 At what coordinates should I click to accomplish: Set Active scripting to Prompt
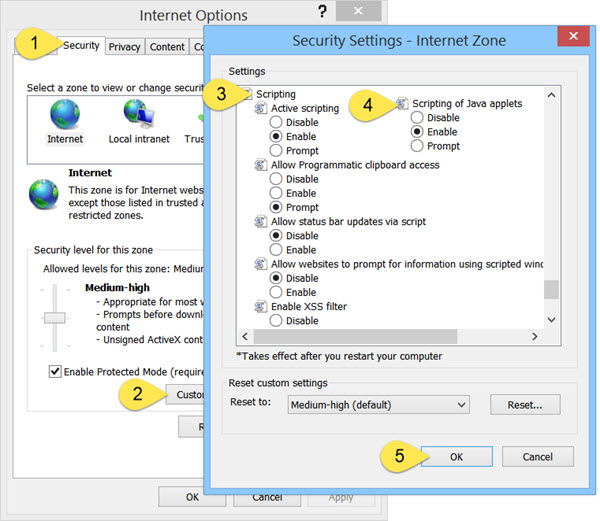[276, 151]
